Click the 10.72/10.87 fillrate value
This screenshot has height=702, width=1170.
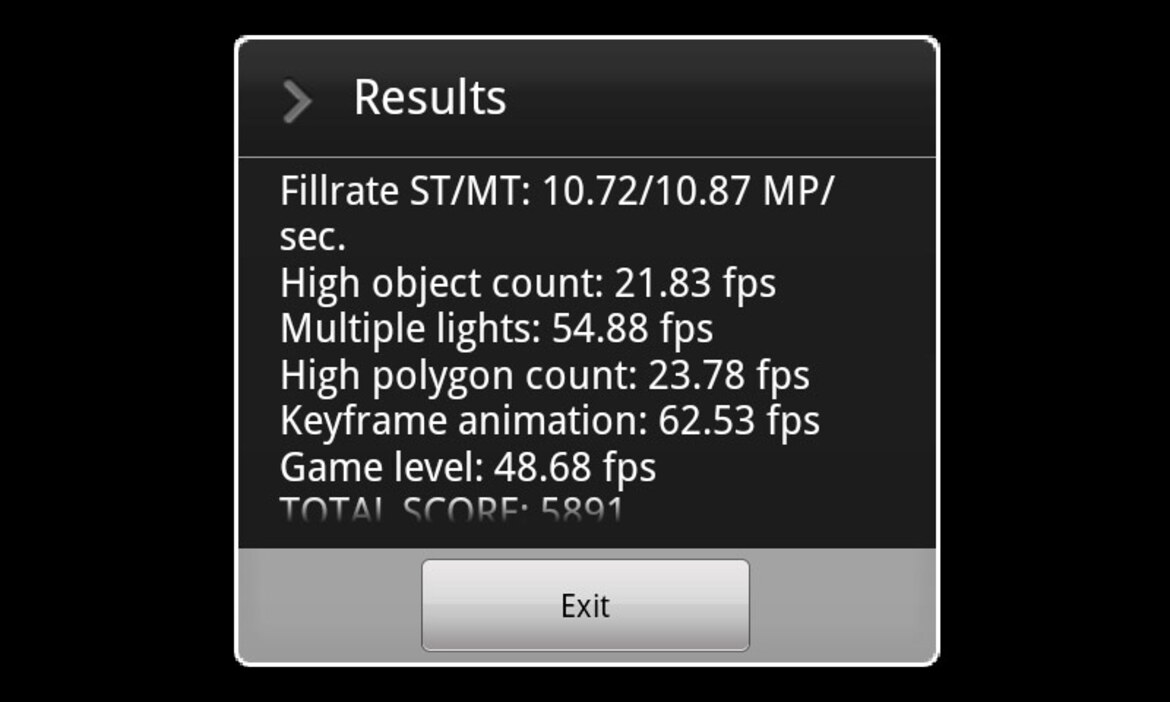tap(646, 191)
